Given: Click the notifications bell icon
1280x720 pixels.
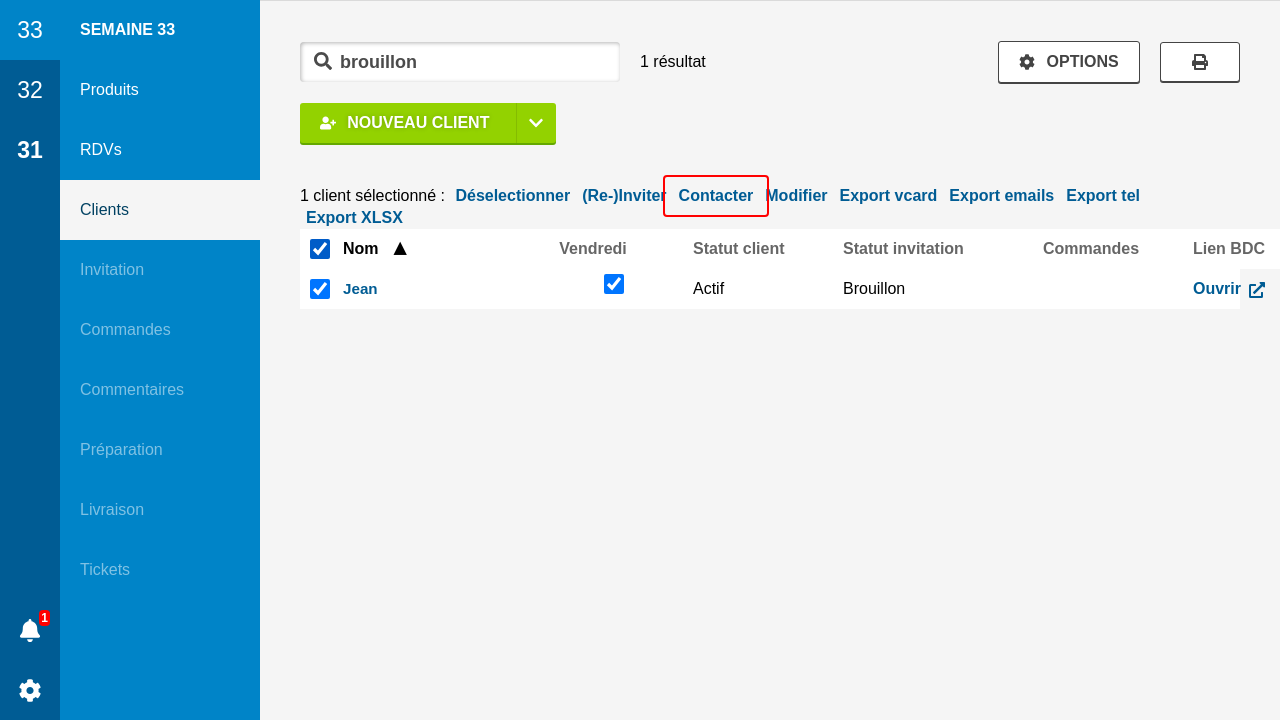Looking at the screenshot, I should click(30, 630).
